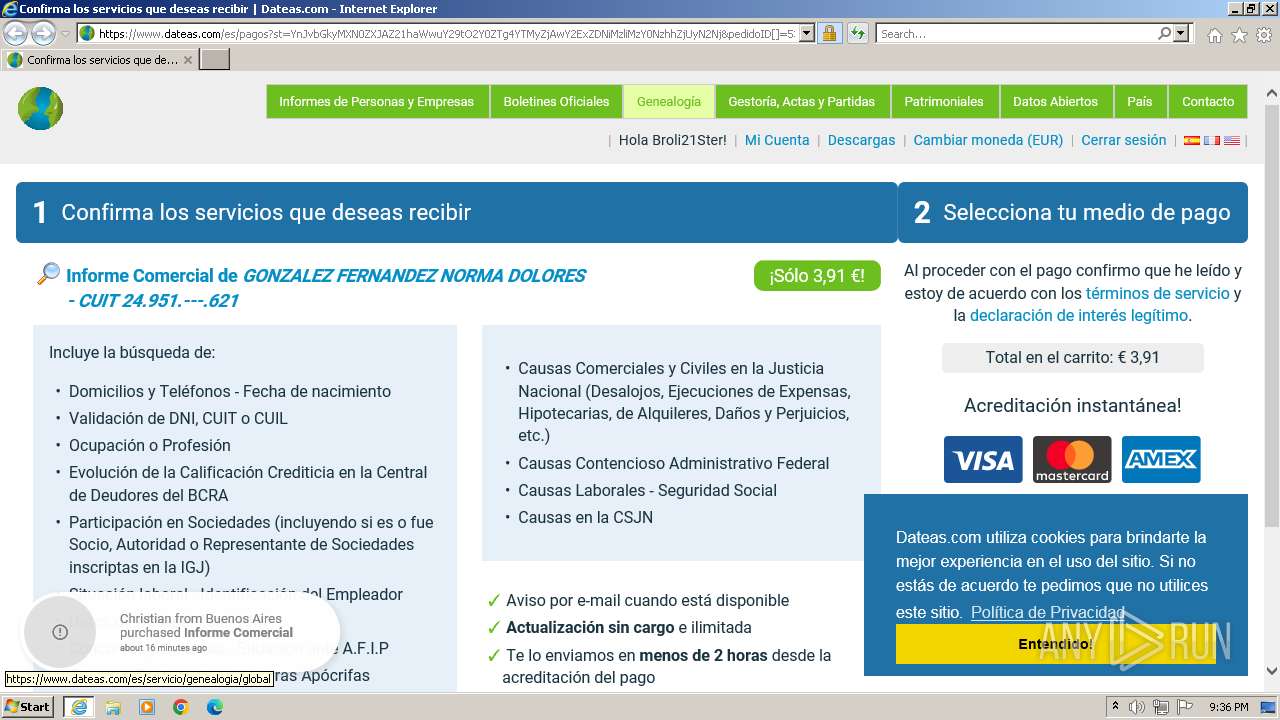Image resolution: width=1280 pixels, height=720 pixels.
Task: Click the yellow Entendido! cookie button
Action: click(x=1055, y=644)
